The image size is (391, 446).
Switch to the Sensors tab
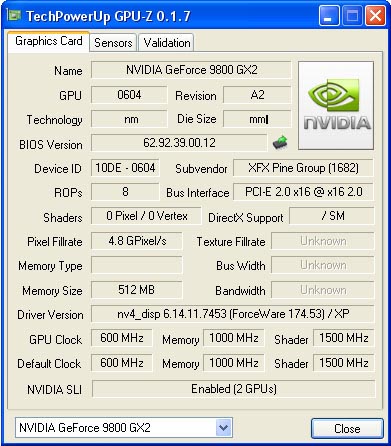pos(113,43)
